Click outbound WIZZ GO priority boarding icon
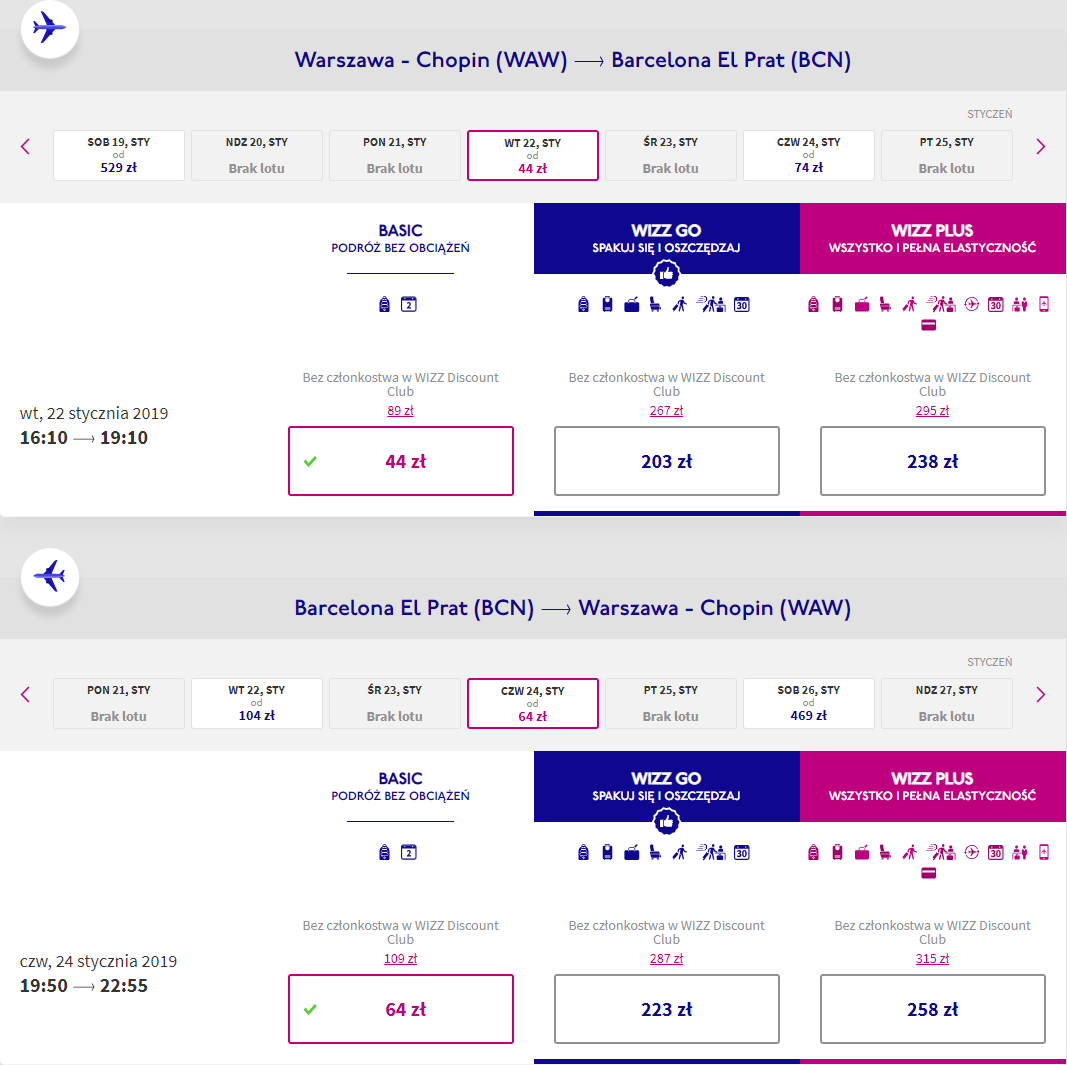Image resolution: width=1067 pixels, height=1065 pixels. coord(680,304)
